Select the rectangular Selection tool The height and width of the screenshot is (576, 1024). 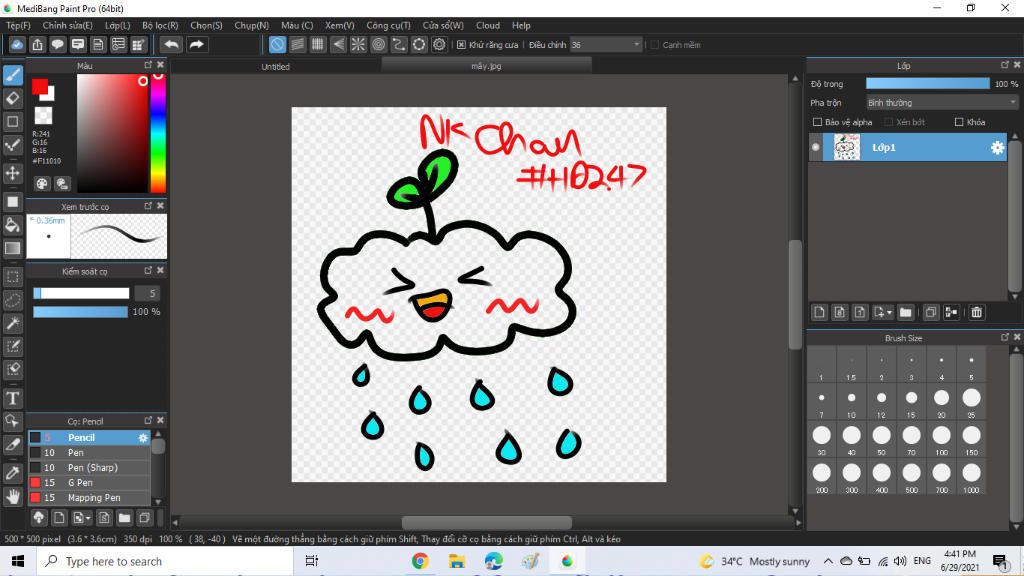point(12,276)
